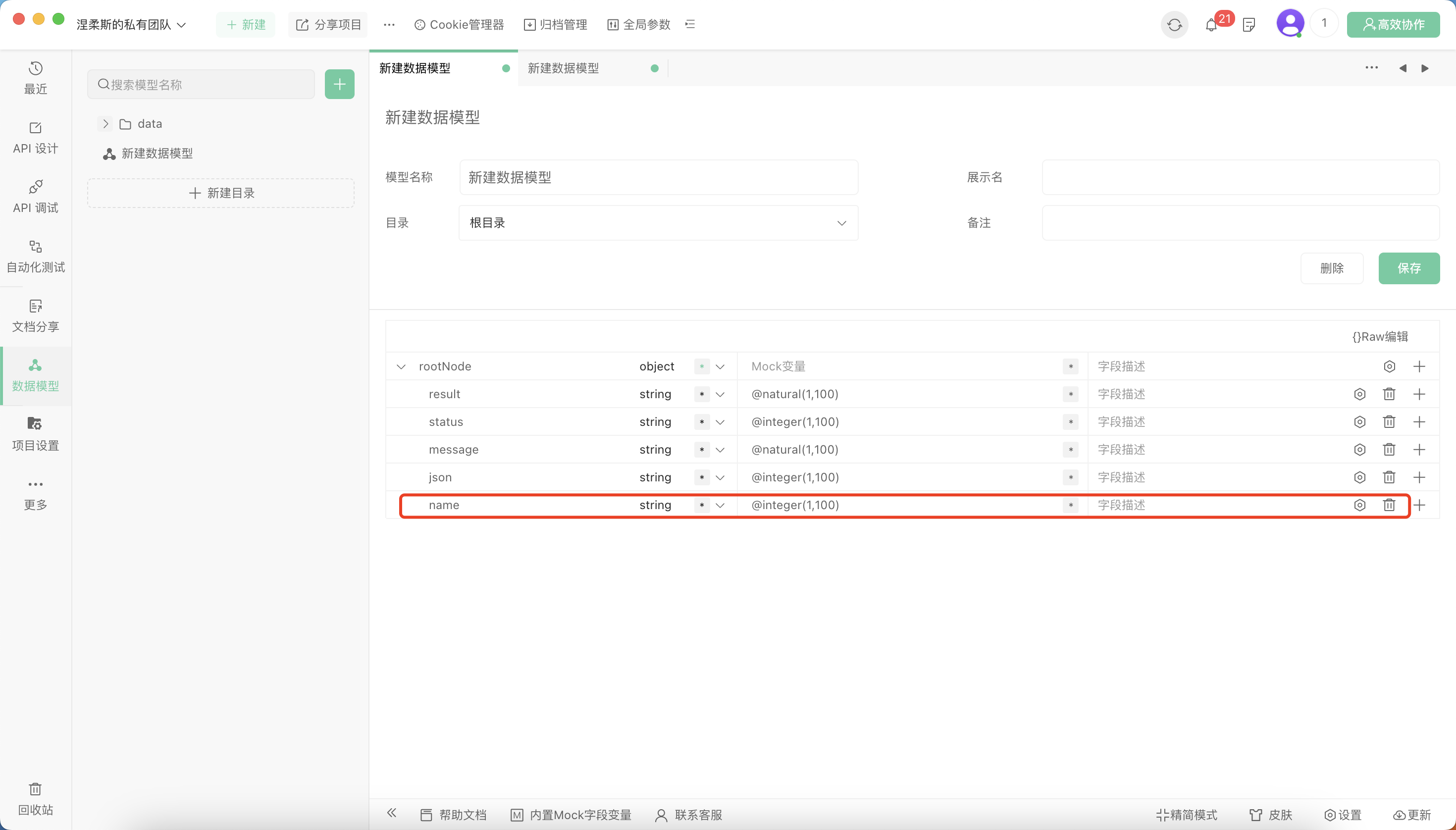Open API 调试 in sidebar

tap(35, 197)
